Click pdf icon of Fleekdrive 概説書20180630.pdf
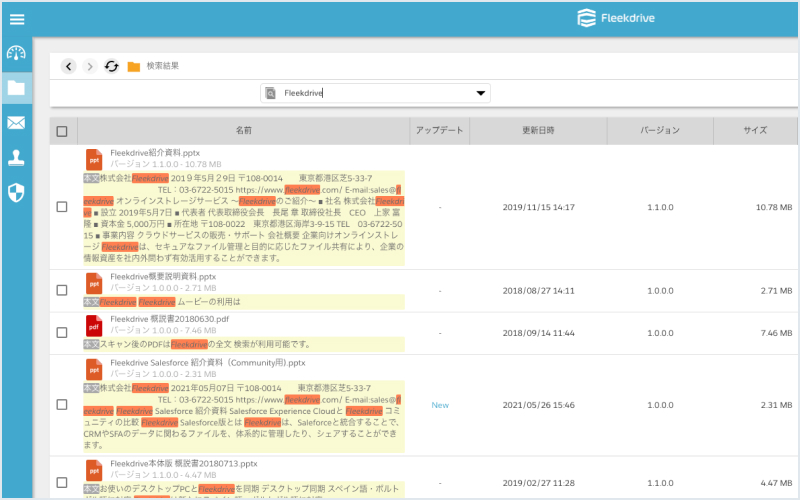 pos(94,326)
